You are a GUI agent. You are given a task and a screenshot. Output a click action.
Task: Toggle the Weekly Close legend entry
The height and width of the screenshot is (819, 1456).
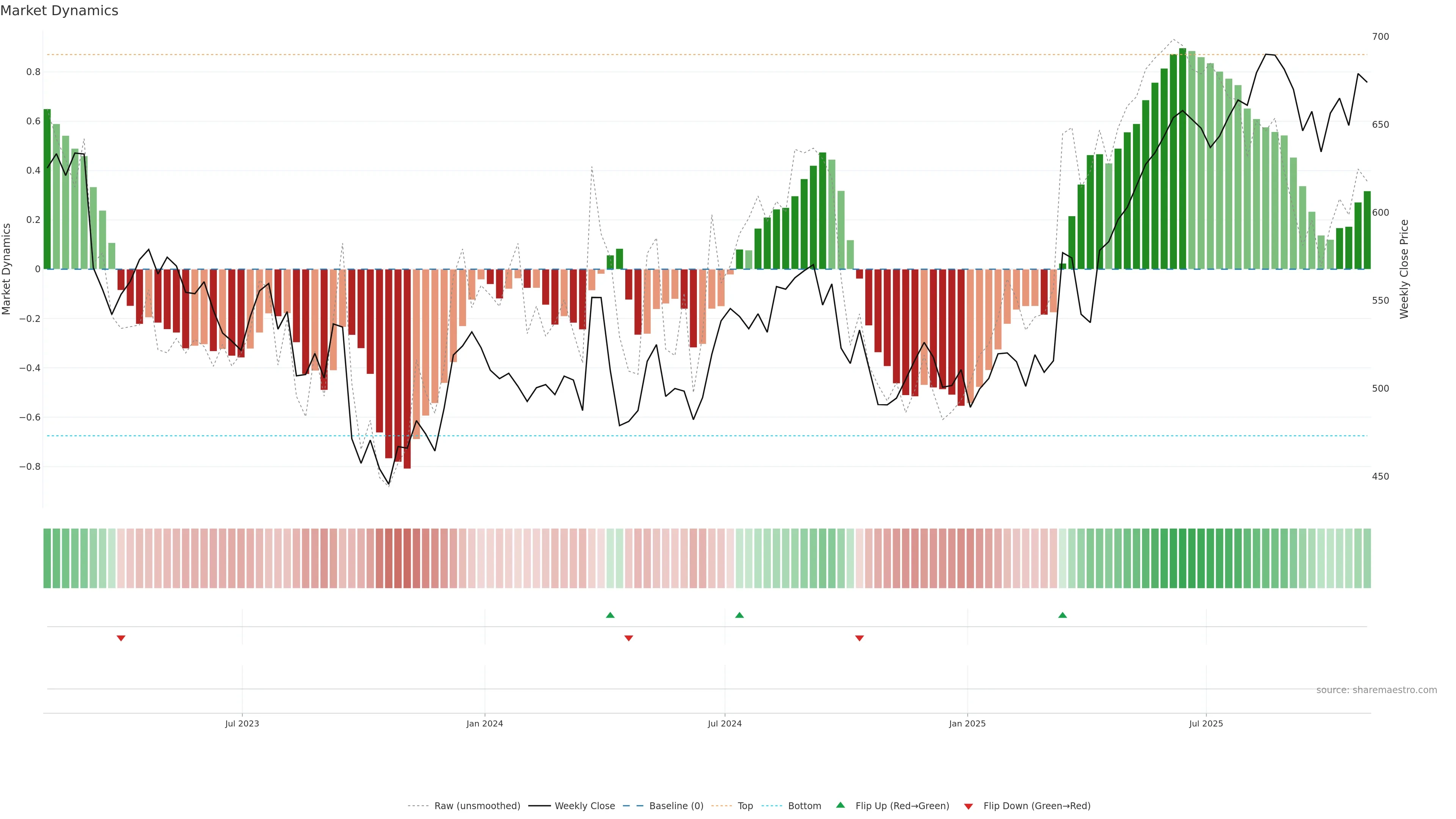point(584,806)
